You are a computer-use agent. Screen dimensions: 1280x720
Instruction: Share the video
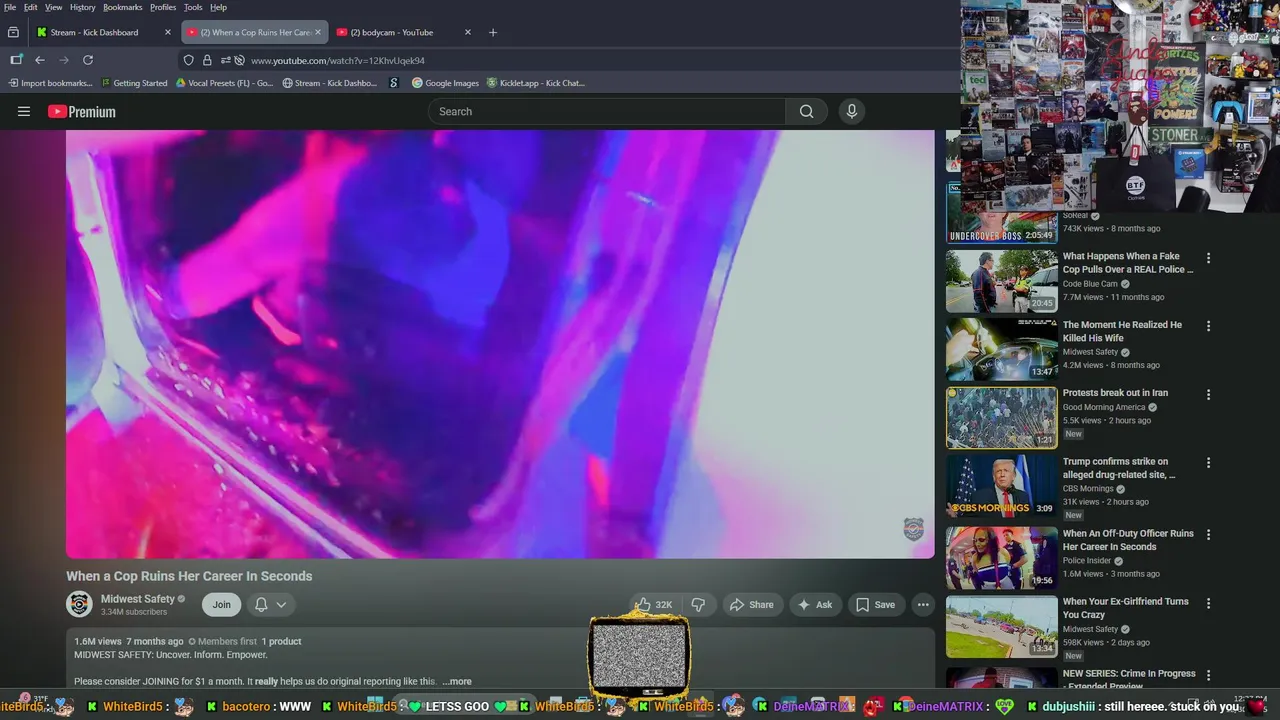pyautogui.click(x=751, y=605)
